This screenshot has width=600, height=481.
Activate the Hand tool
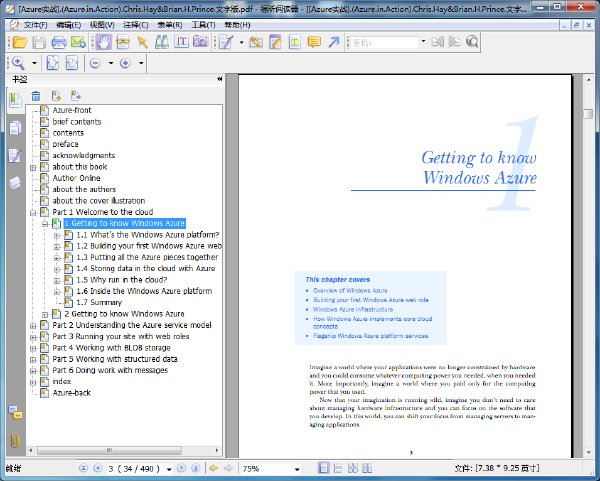coord(103,42)
